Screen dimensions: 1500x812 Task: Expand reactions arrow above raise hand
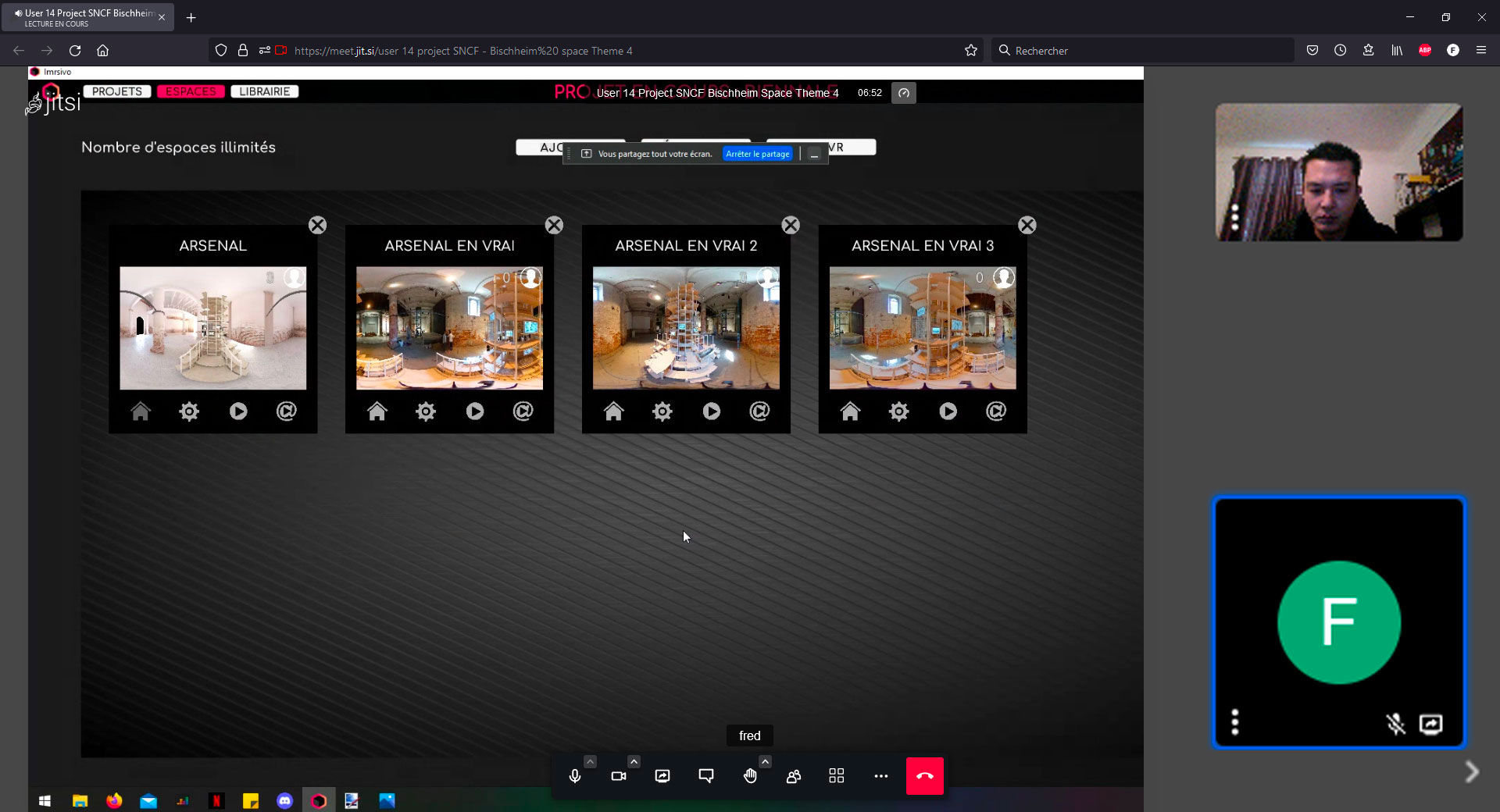766,761
